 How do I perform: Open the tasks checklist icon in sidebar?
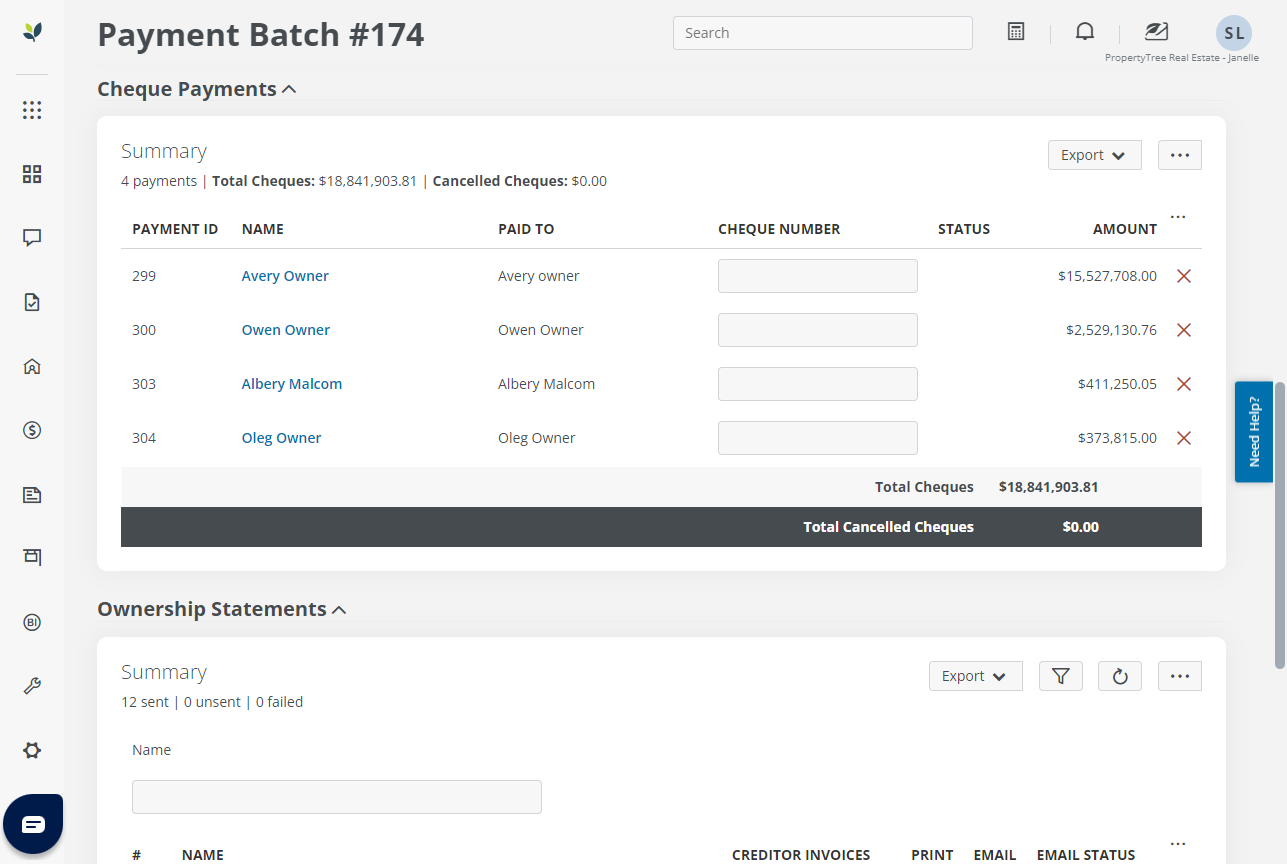coord(32,302)
